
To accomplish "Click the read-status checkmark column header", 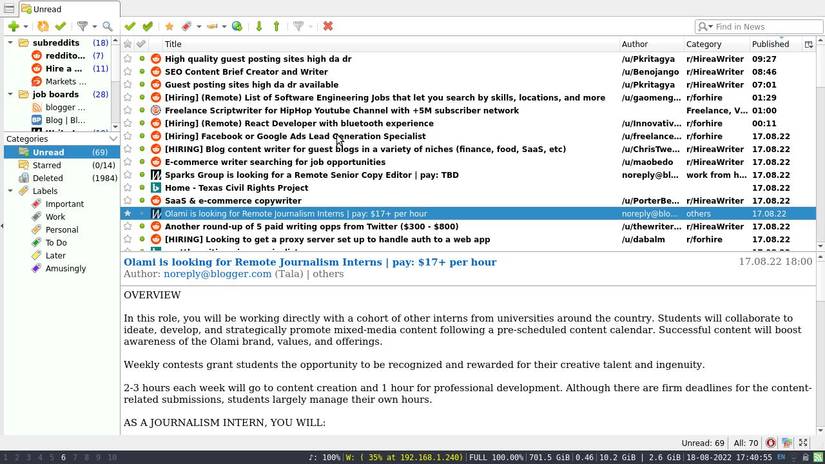I will click(x=141, y=44).
